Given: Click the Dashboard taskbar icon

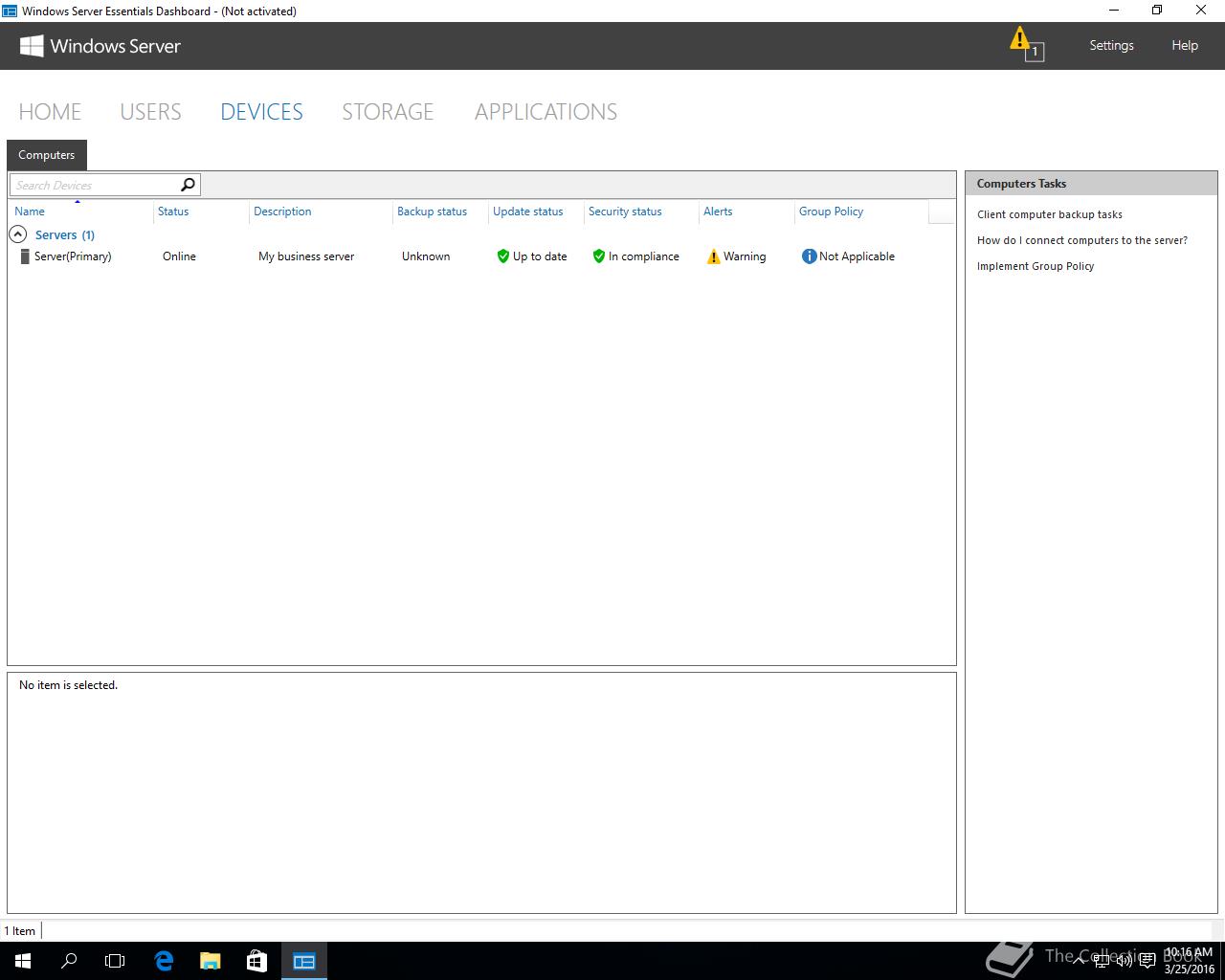Looking at the screenshot, I should pyautogui.click(x=304, y=961).
